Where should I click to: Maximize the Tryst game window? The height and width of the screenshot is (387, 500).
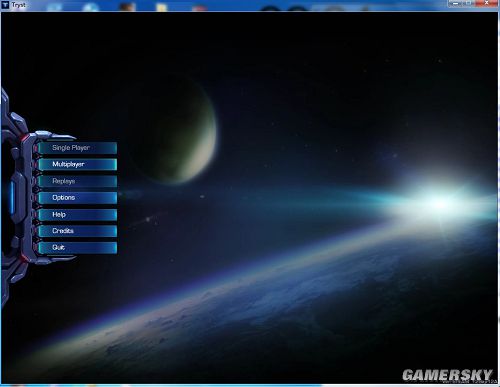pos(469,3)
